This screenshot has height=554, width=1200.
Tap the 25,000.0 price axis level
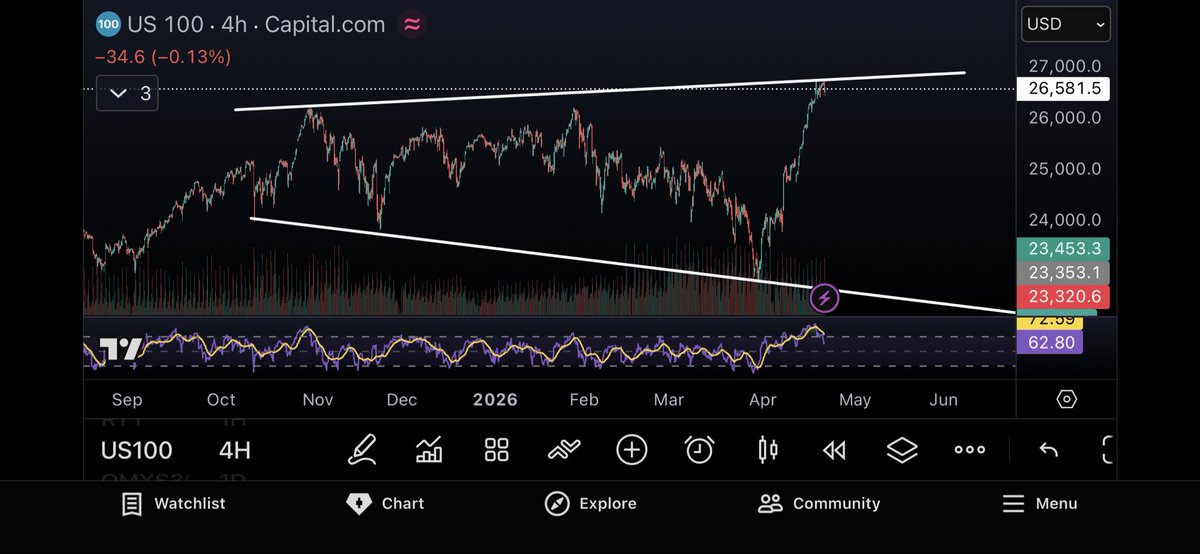coord(1065,169)
